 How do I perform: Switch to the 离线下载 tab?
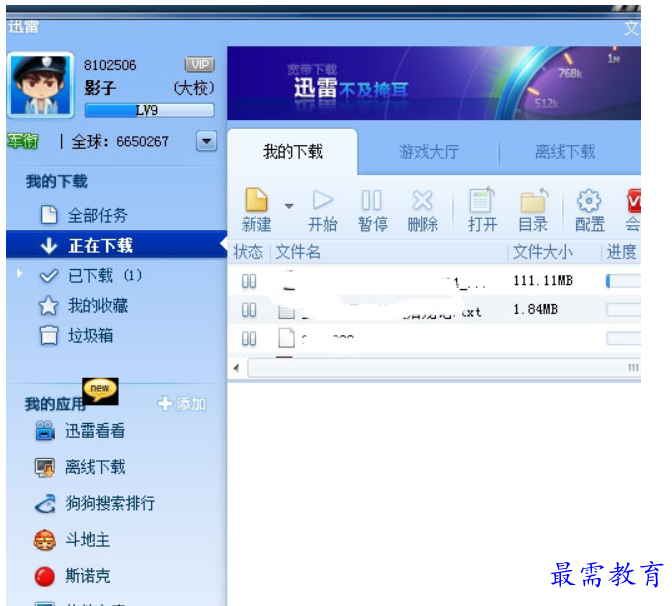(x=565, y=152)
